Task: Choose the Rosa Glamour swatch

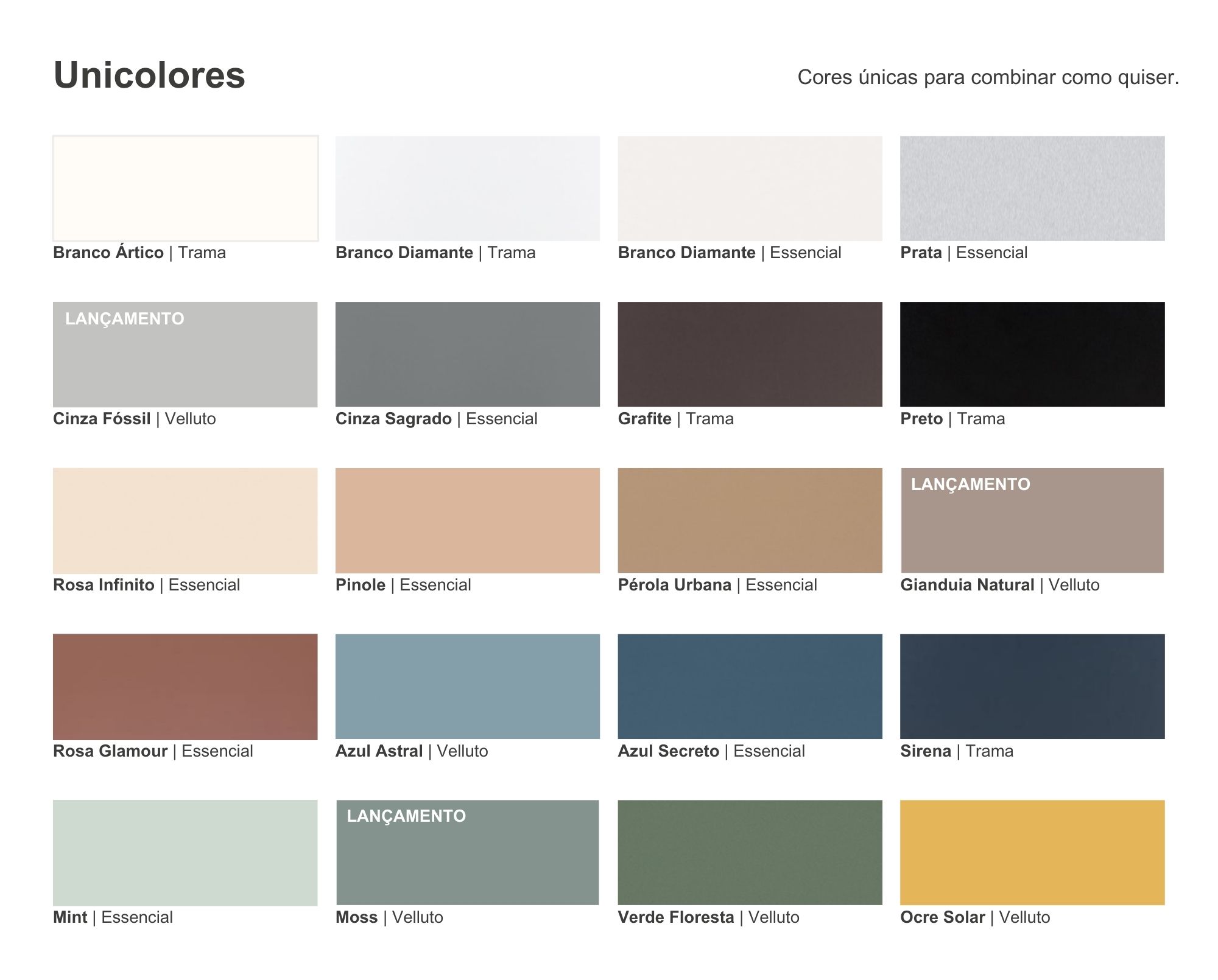Action: point(185,687)
